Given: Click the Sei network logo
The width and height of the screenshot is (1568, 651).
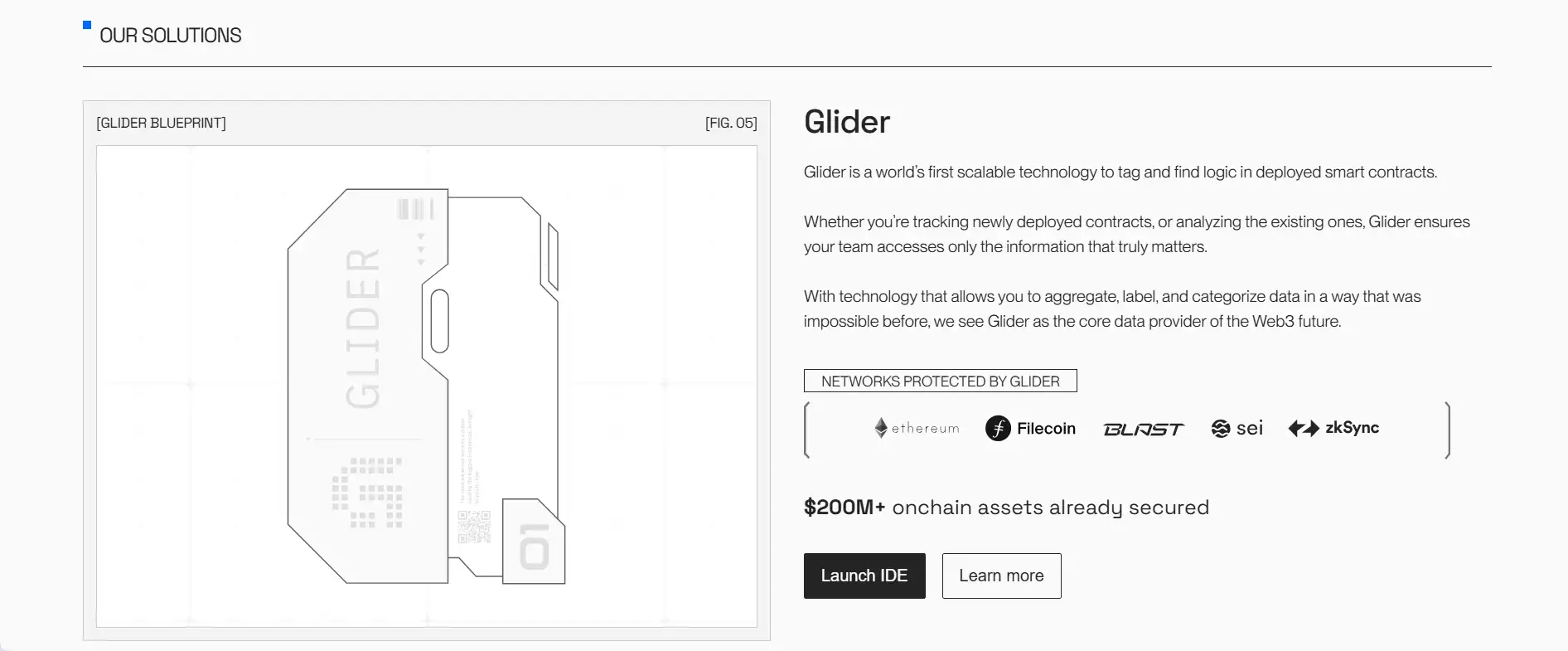Looking at the screenshot, I should click(x=1236, y=428).
